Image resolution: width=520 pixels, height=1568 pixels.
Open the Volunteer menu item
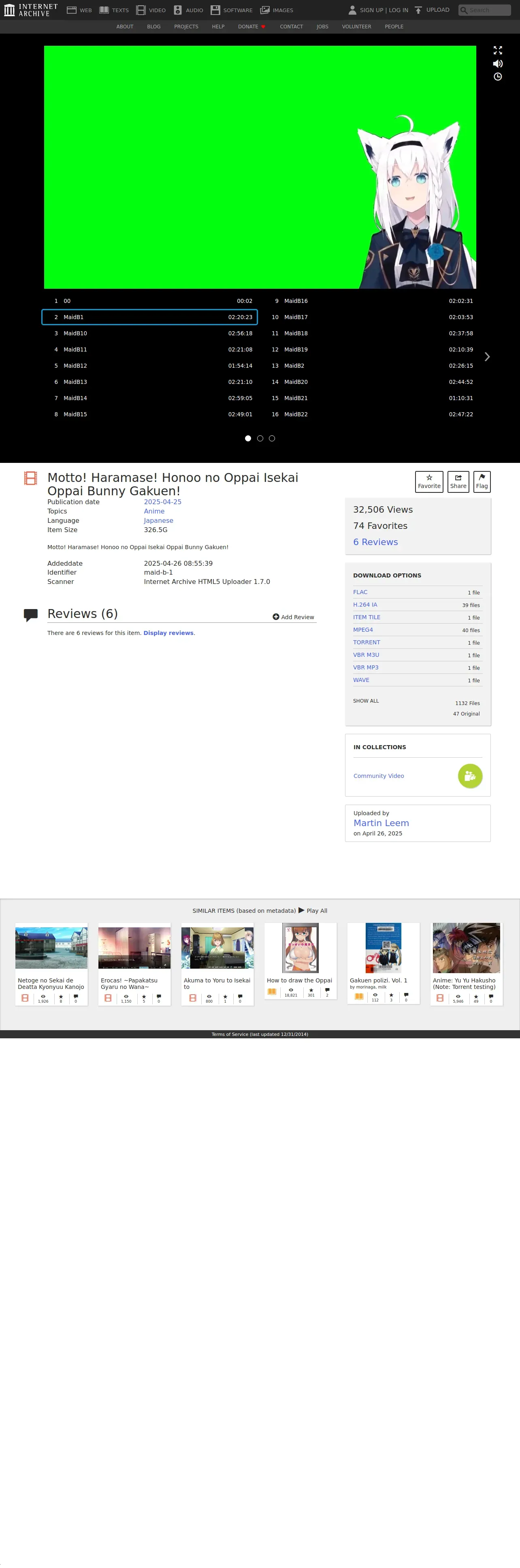[356, 27]
